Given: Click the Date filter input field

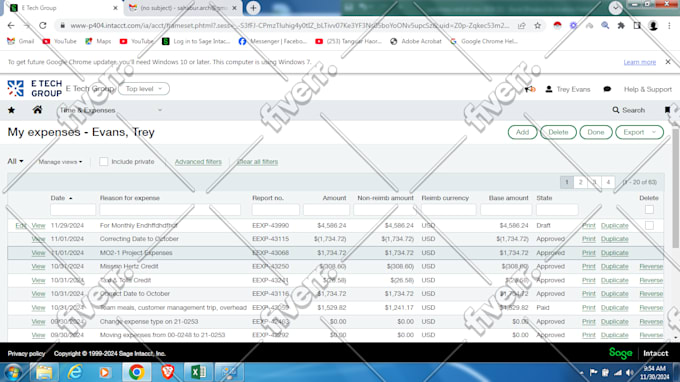Looking at the screenshot, I should click(73, 210).
